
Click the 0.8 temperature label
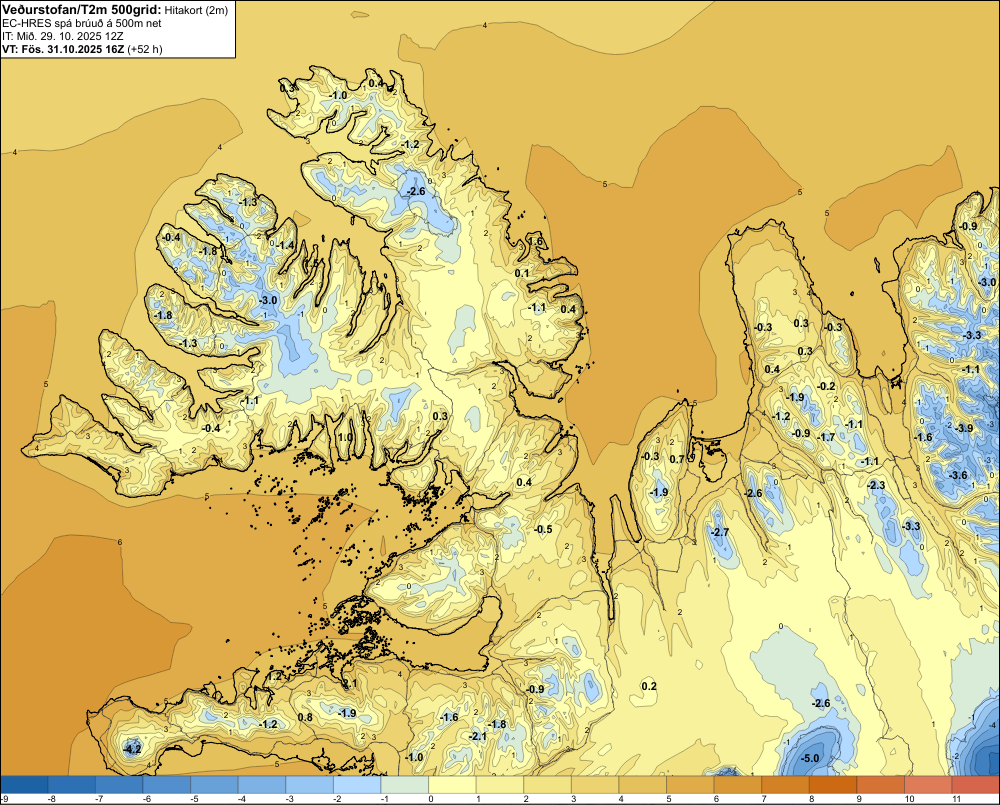305,717
